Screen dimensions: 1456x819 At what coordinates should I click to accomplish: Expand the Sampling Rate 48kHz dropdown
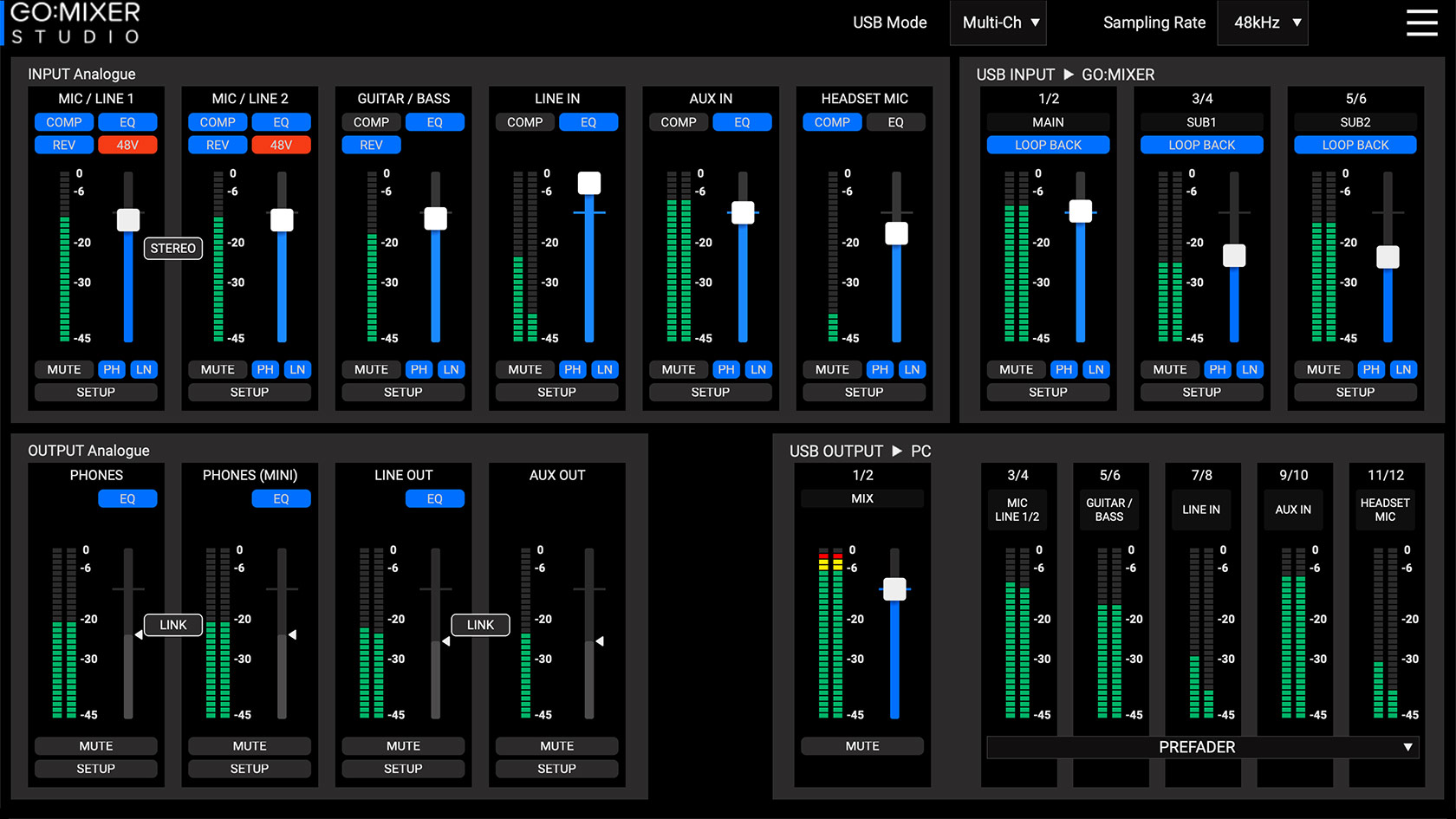coord(1263,23)
